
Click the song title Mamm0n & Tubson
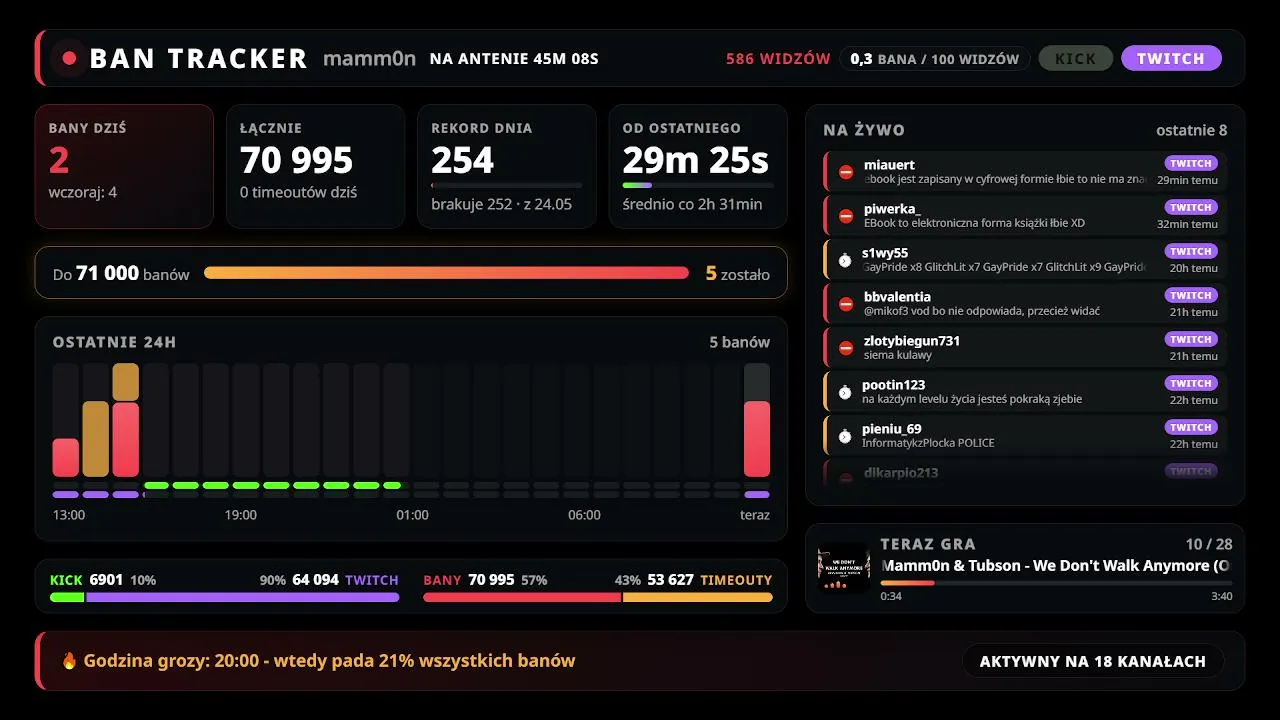[1056, 566]
